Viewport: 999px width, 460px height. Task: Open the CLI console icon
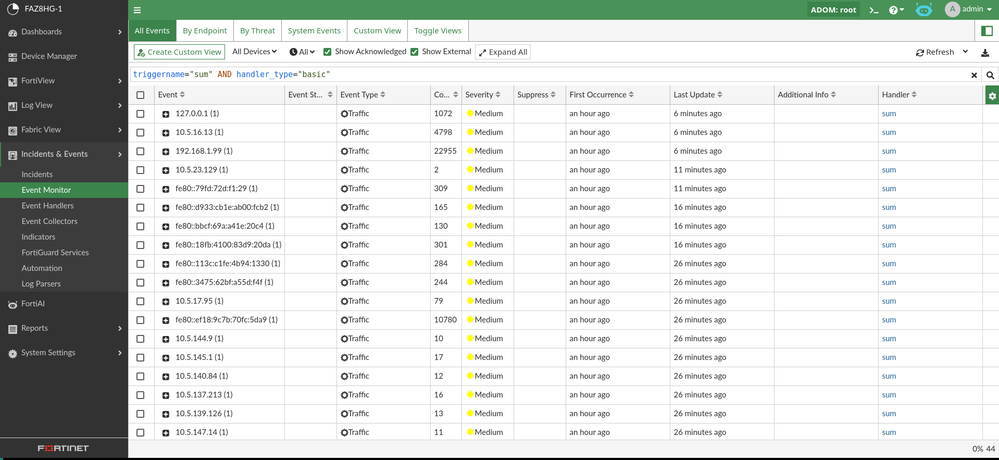[873, 10]
